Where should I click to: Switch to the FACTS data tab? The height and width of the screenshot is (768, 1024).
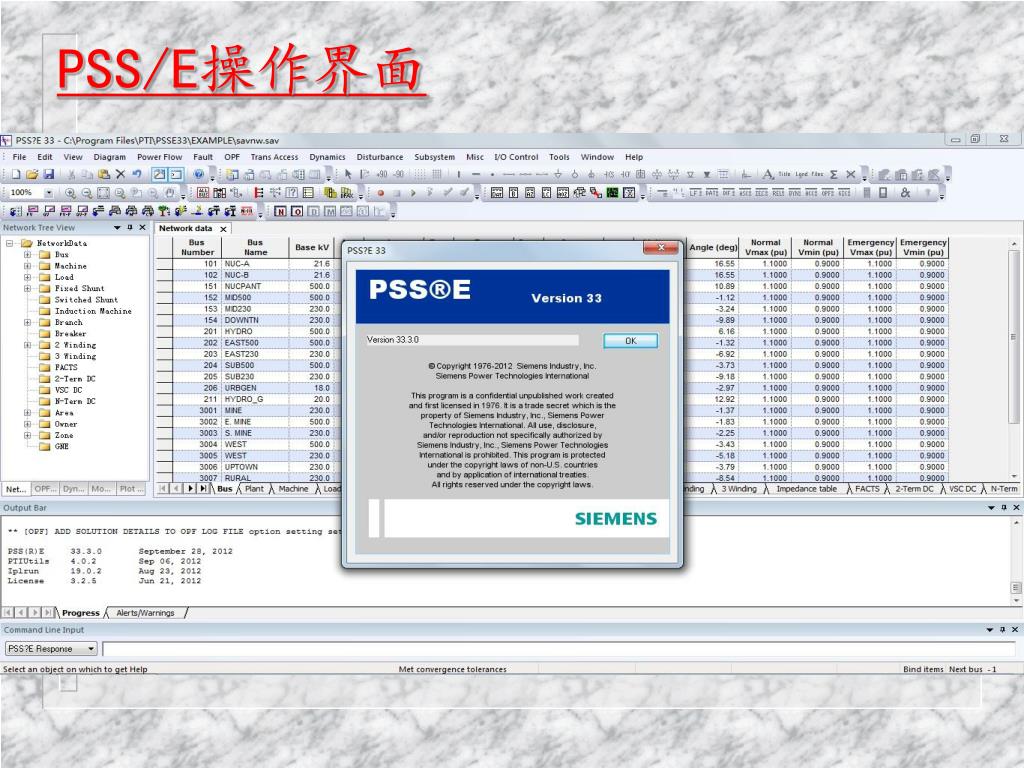click(x=867, y=488)
